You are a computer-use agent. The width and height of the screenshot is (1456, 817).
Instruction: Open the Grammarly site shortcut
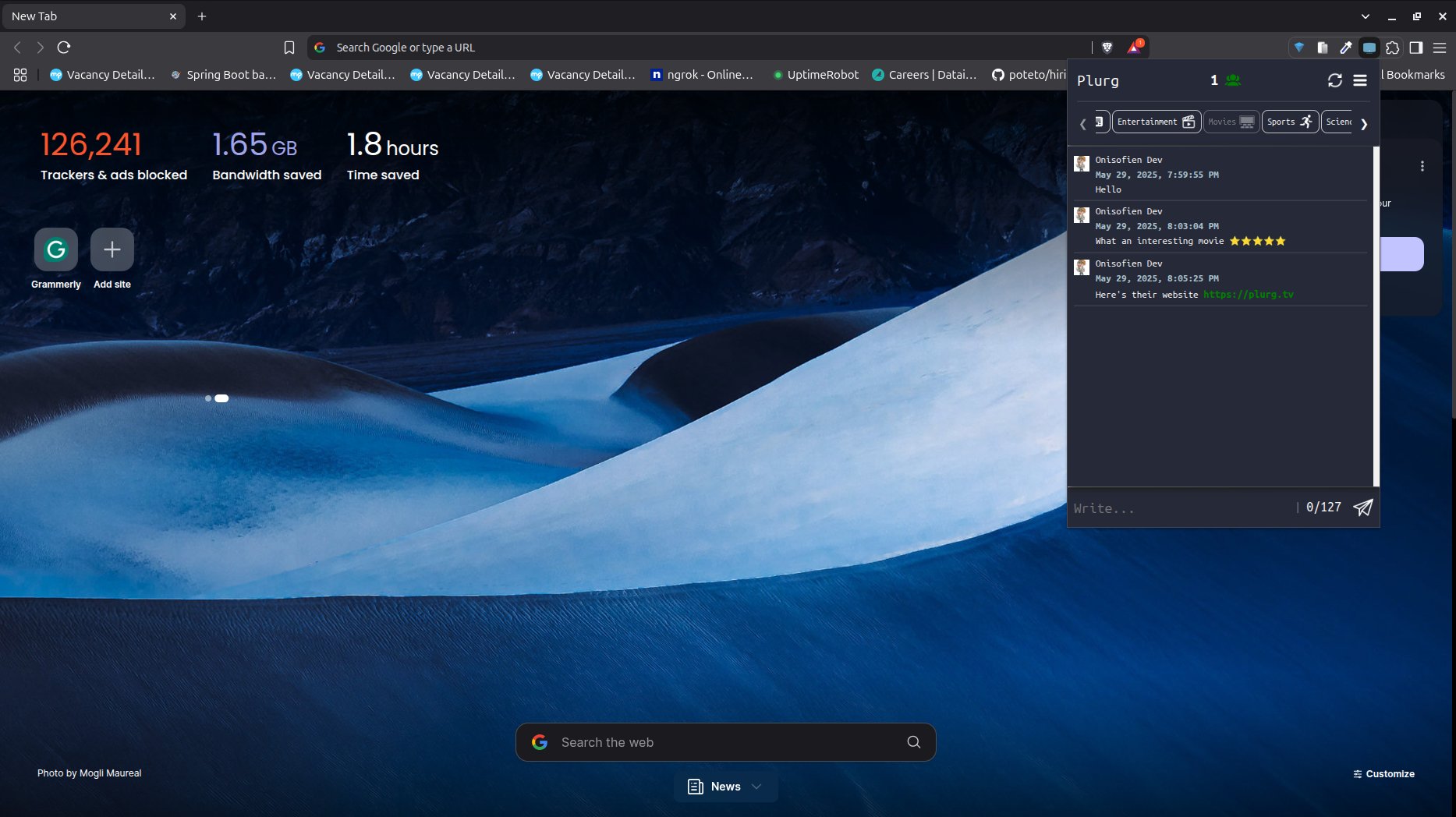tap(56, 250)
